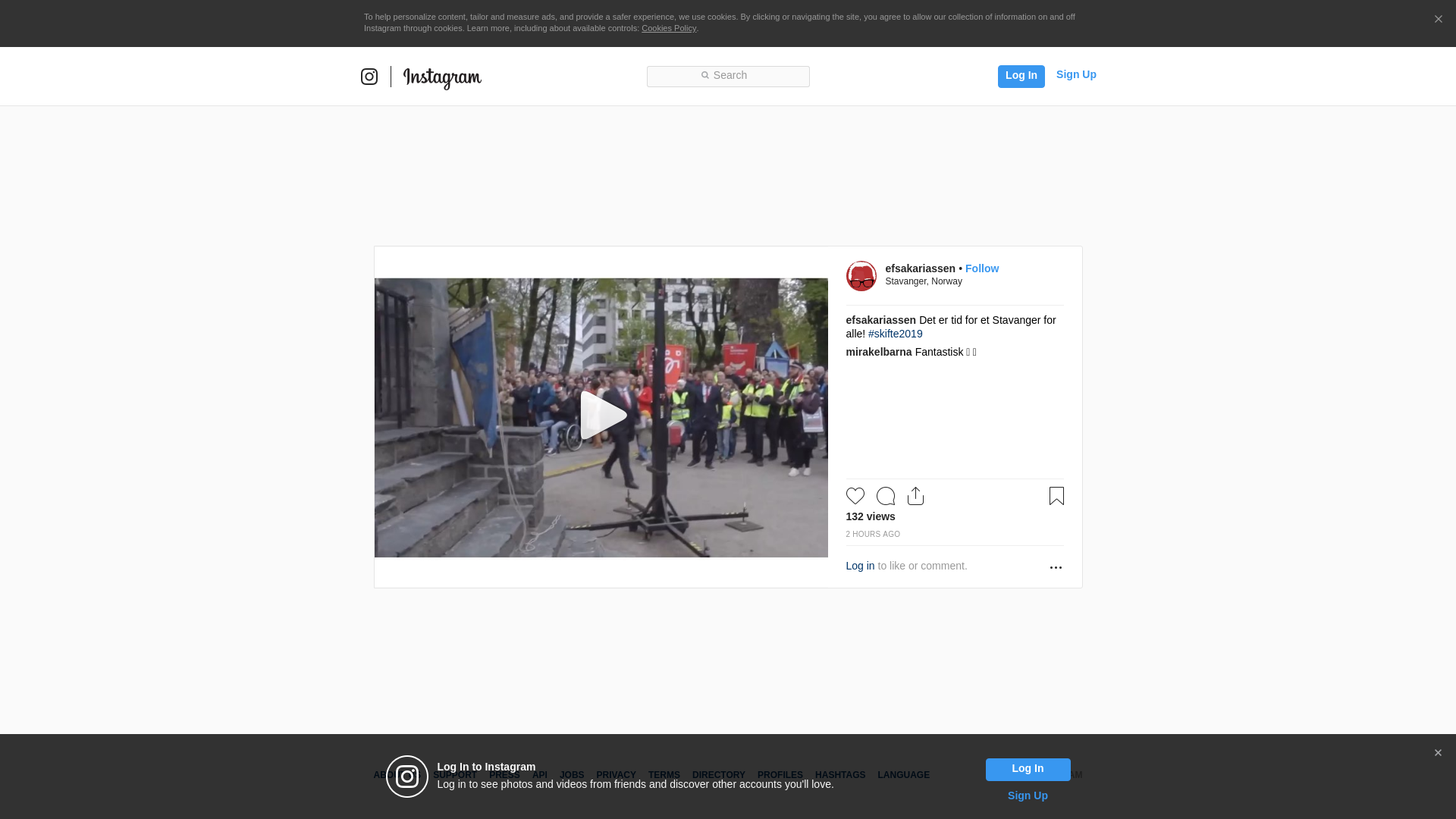Save the post with bookmark icon

pyautogui.click(x=1056, y=496)
